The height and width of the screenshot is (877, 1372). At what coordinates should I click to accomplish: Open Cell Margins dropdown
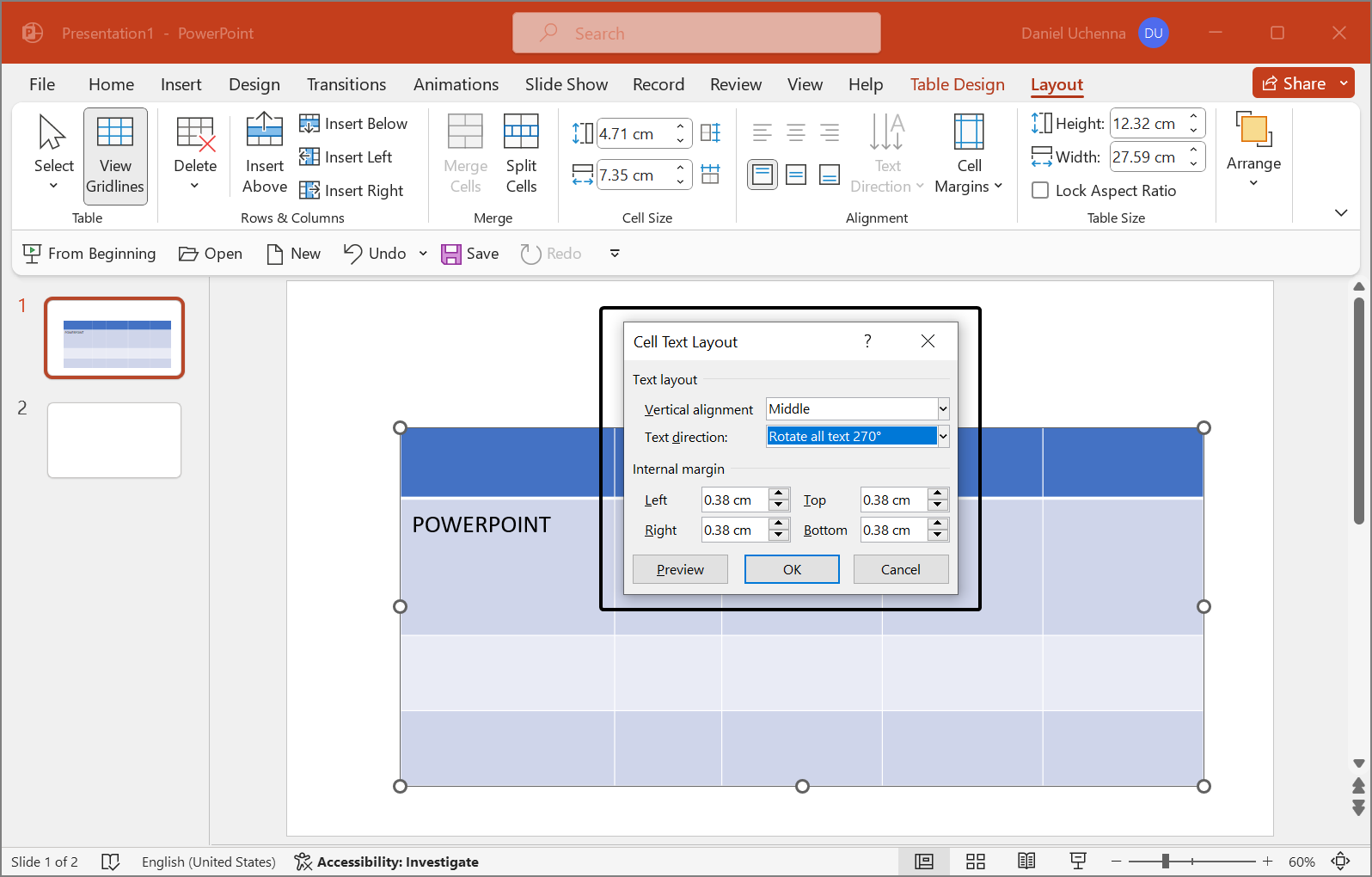pos(969,156)
